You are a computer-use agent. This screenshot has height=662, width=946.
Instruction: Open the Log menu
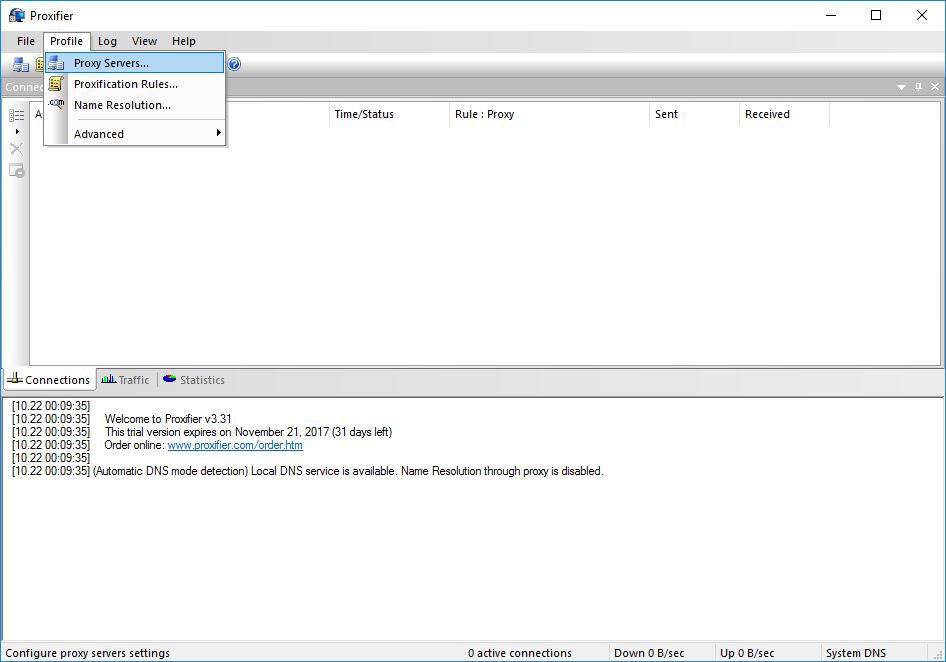(107, 41)
